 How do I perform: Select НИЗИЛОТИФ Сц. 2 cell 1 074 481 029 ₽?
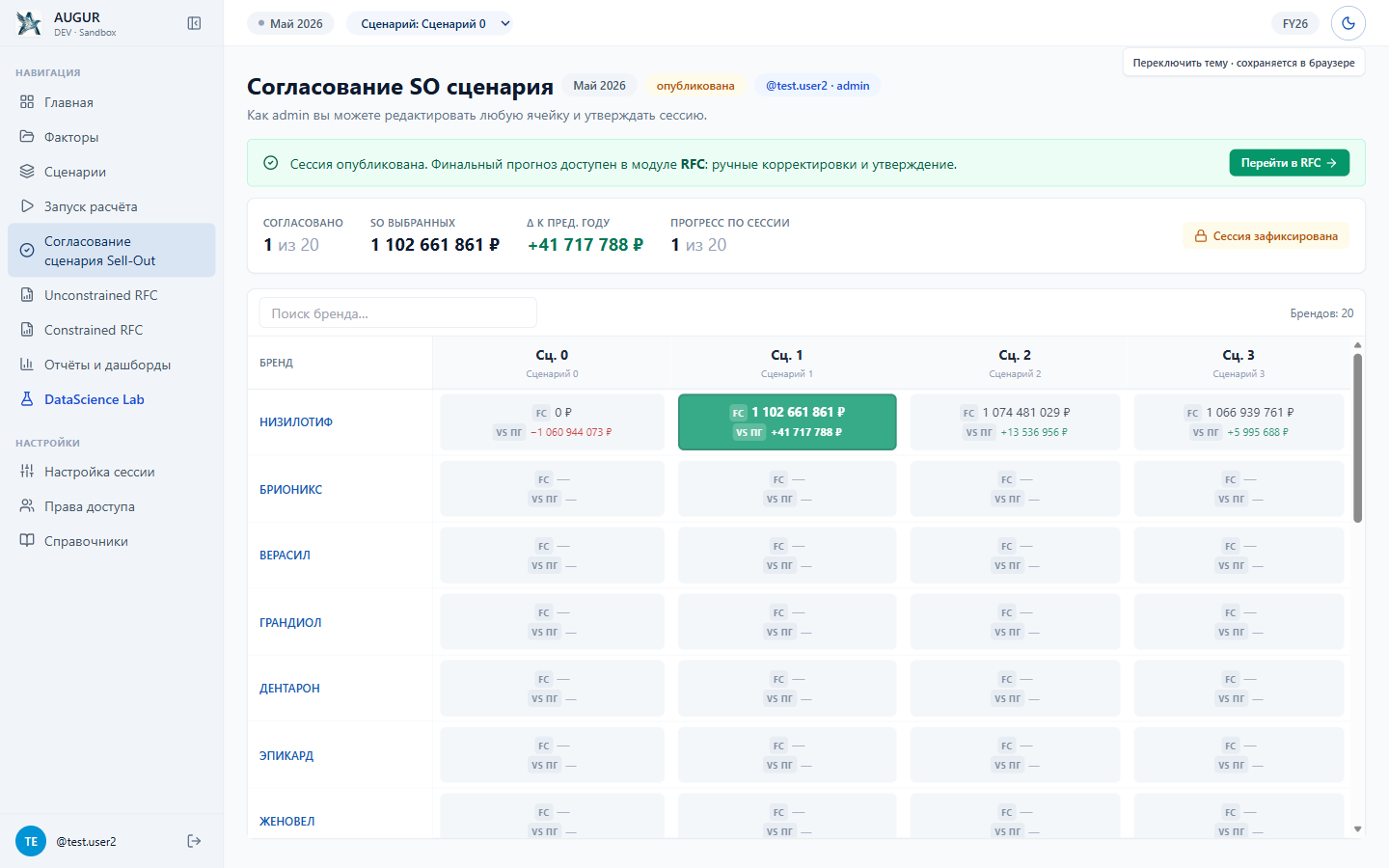[x=1016, y=421]
